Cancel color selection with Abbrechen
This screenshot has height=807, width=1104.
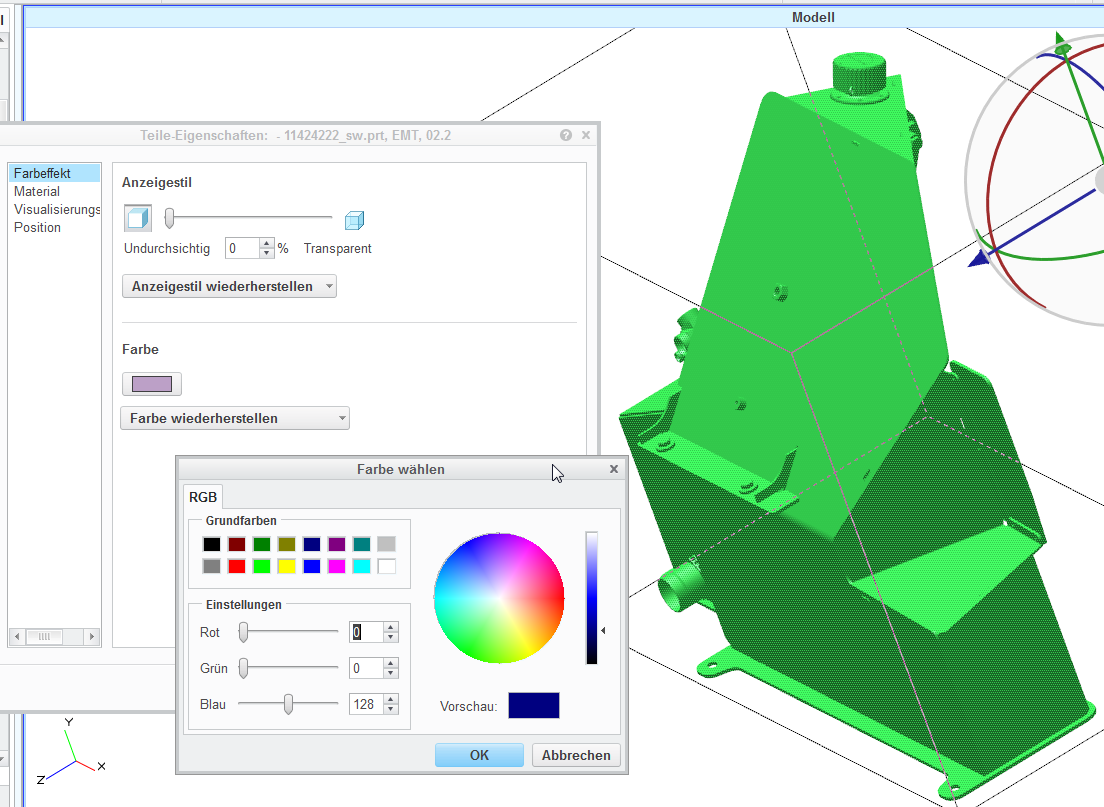point(576,755)
